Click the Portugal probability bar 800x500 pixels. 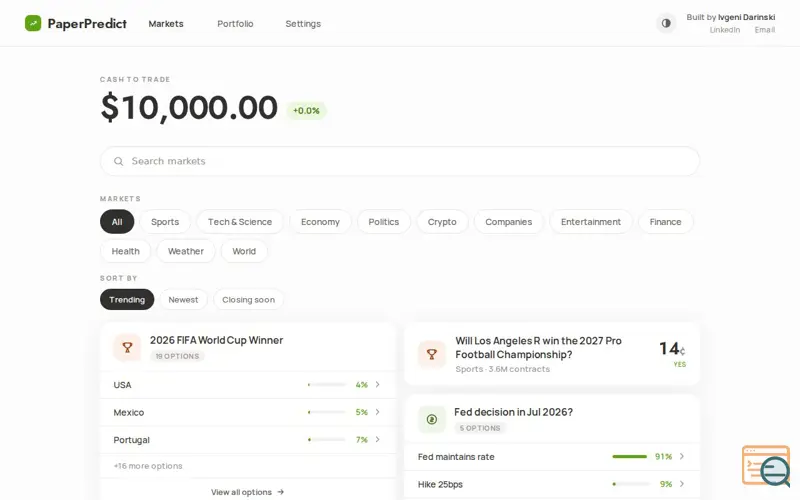327,439
